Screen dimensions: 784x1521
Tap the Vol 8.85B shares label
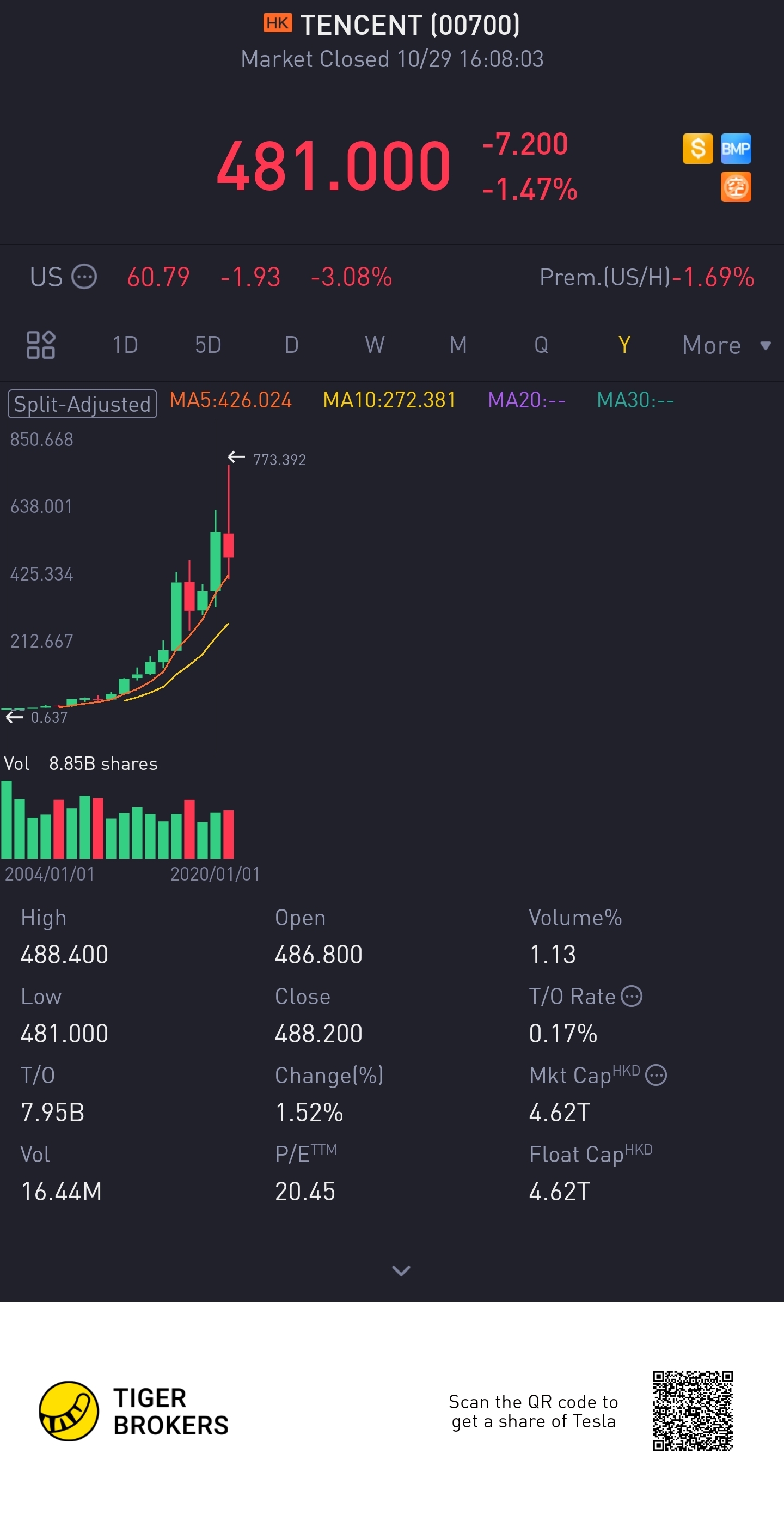81,763
